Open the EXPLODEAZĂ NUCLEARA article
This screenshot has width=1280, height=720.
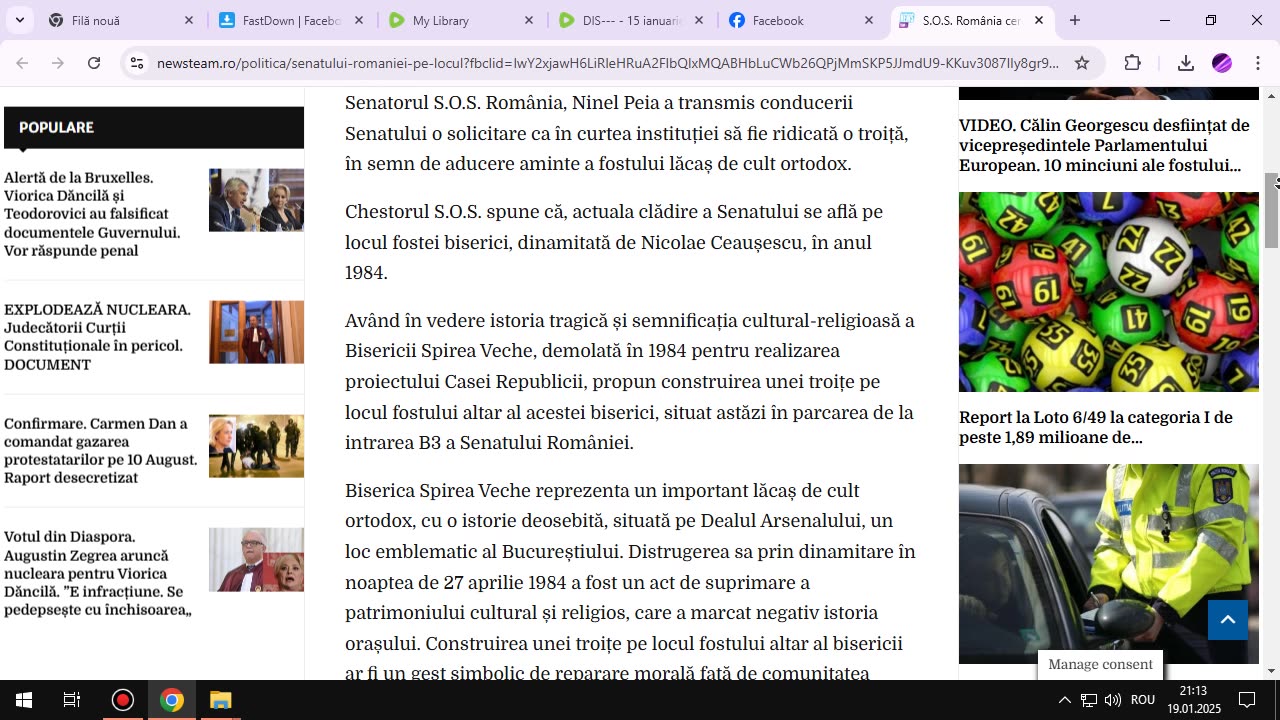[x=97, y=337]
